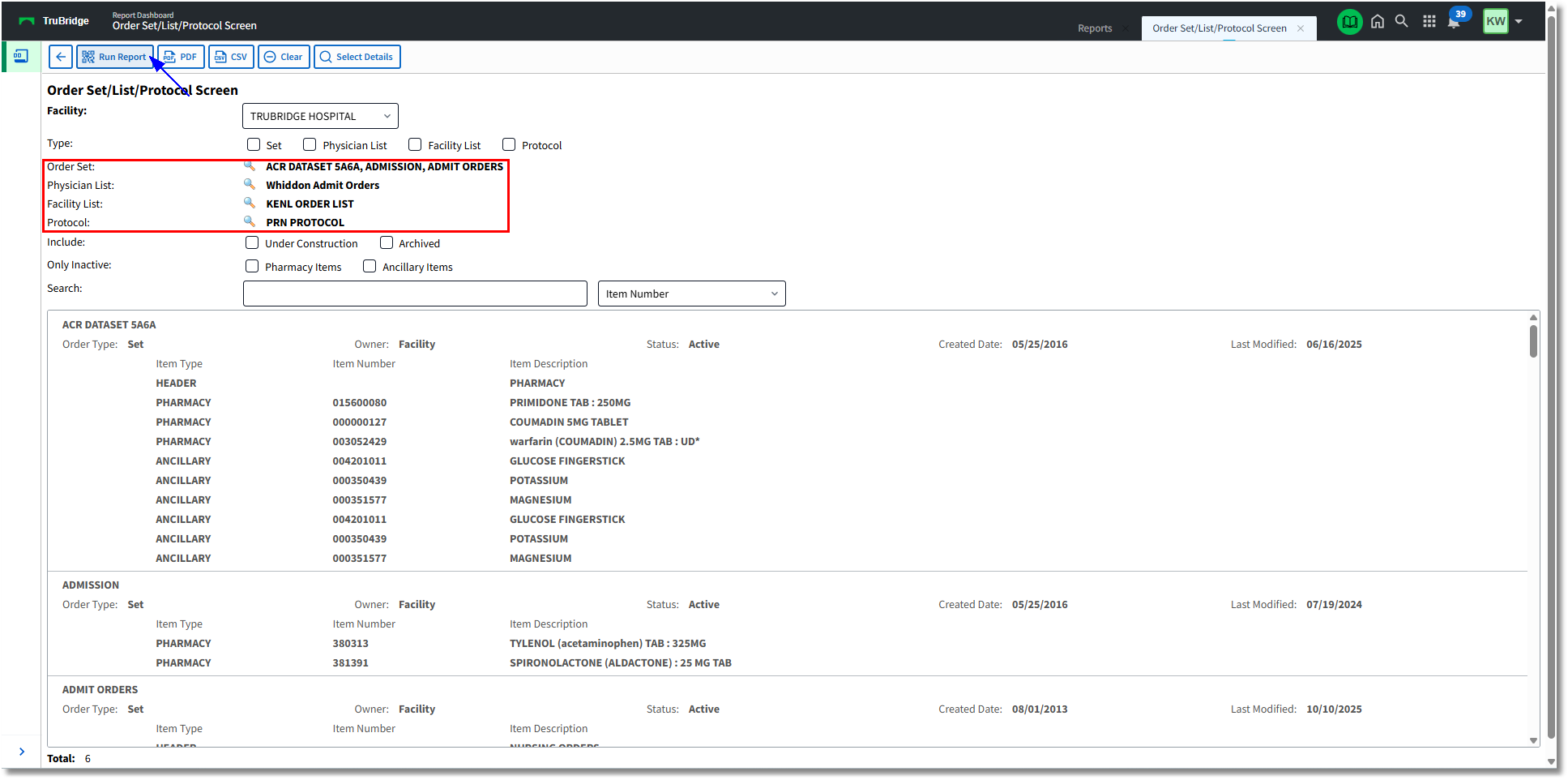The width and height of the screenshot is (1568, 780).
Task: Click inside the Search text field
Action: [x=415, y=294]
